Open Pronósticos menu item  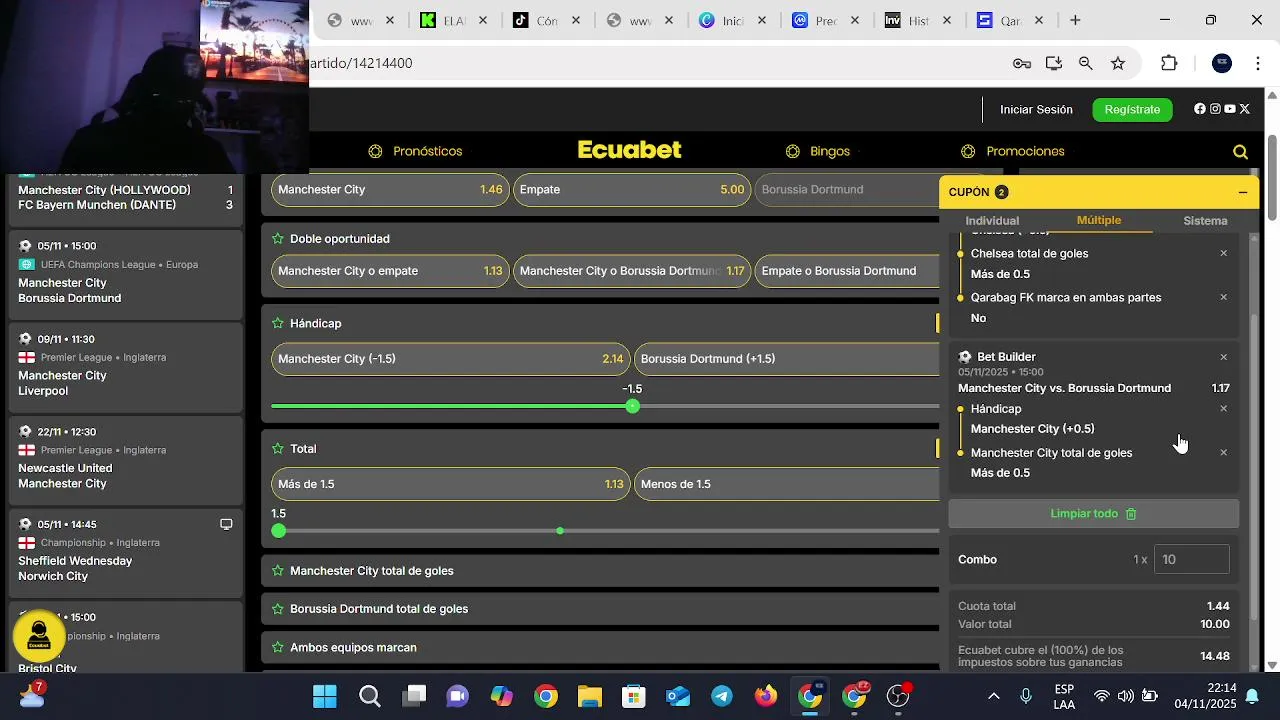click(415, 152)
